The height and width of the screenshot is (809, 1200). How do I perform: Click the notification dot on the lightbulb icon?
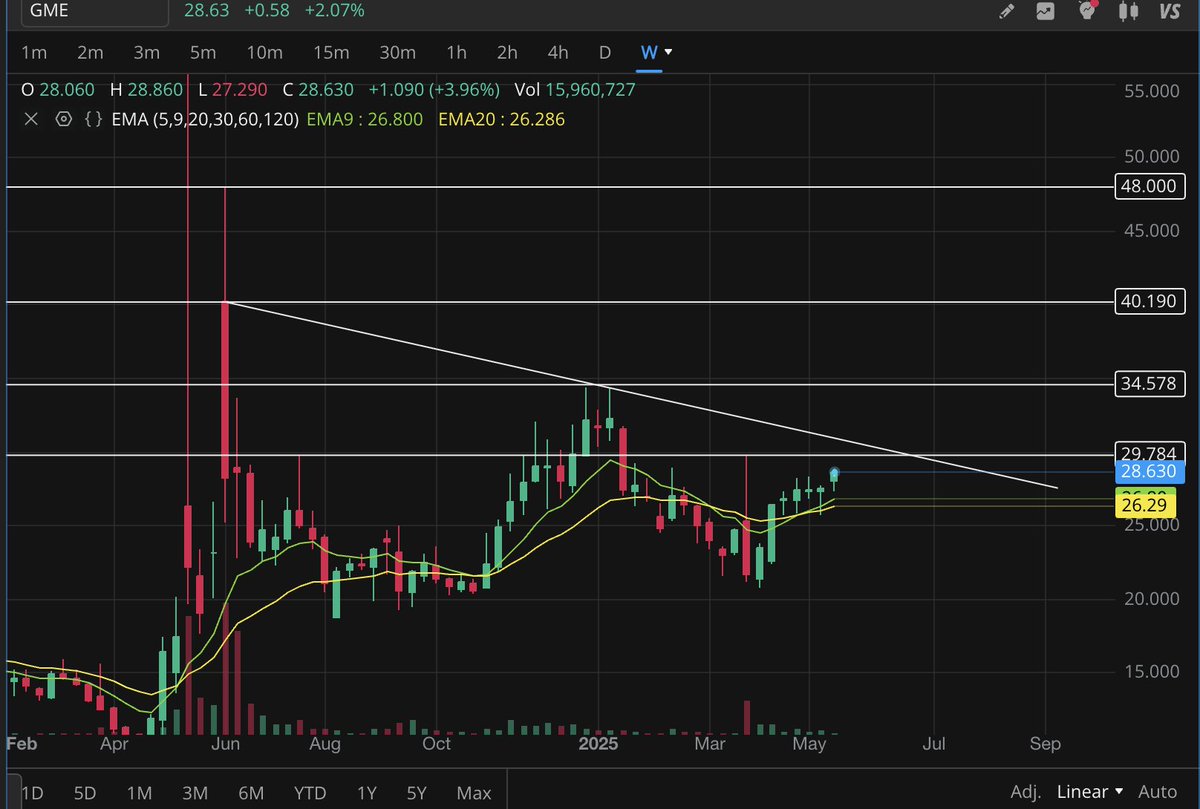tap(1094, 4)
